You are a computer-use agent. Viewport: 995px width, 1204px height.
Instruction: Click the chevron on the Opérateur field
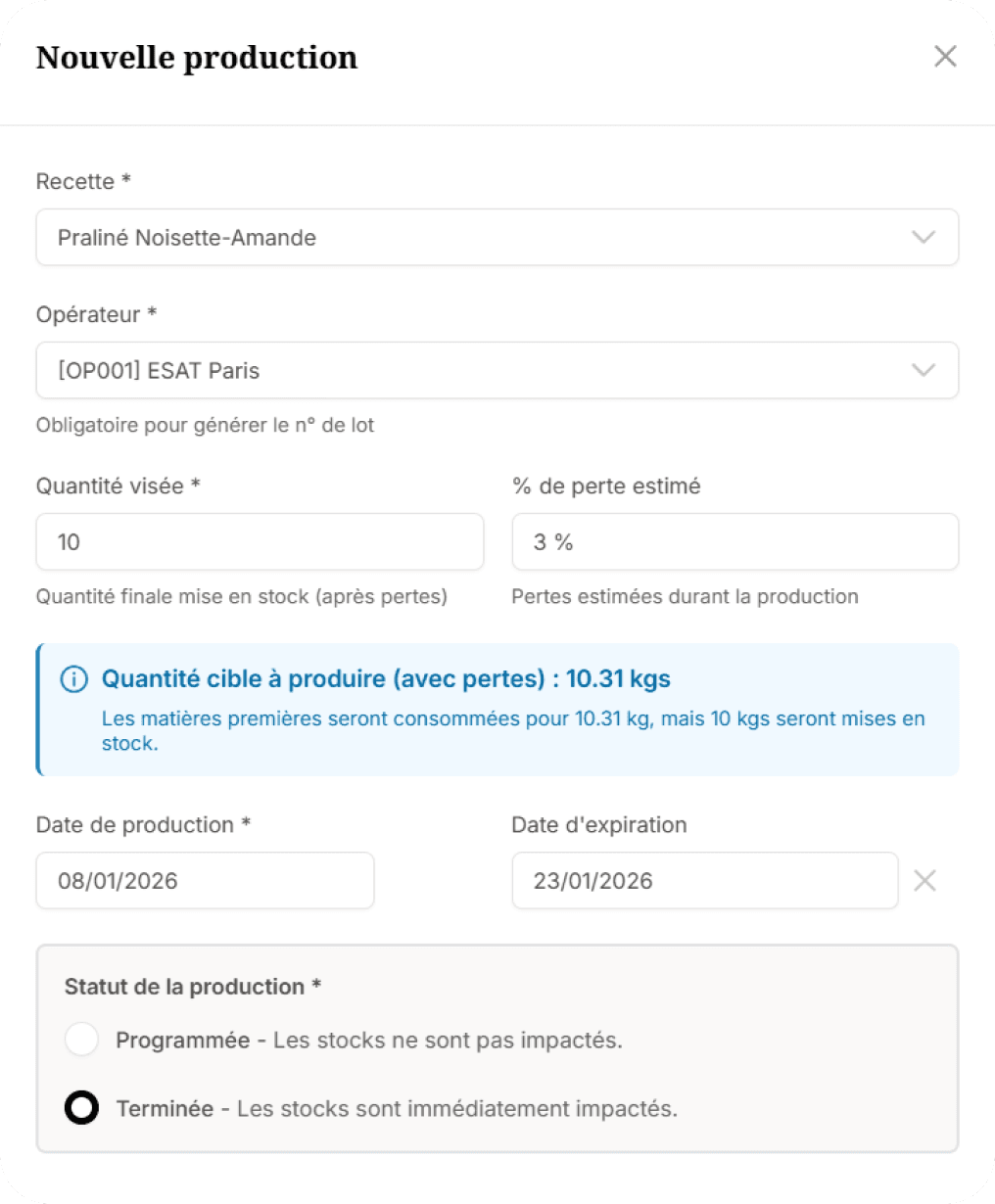[922, 370]
